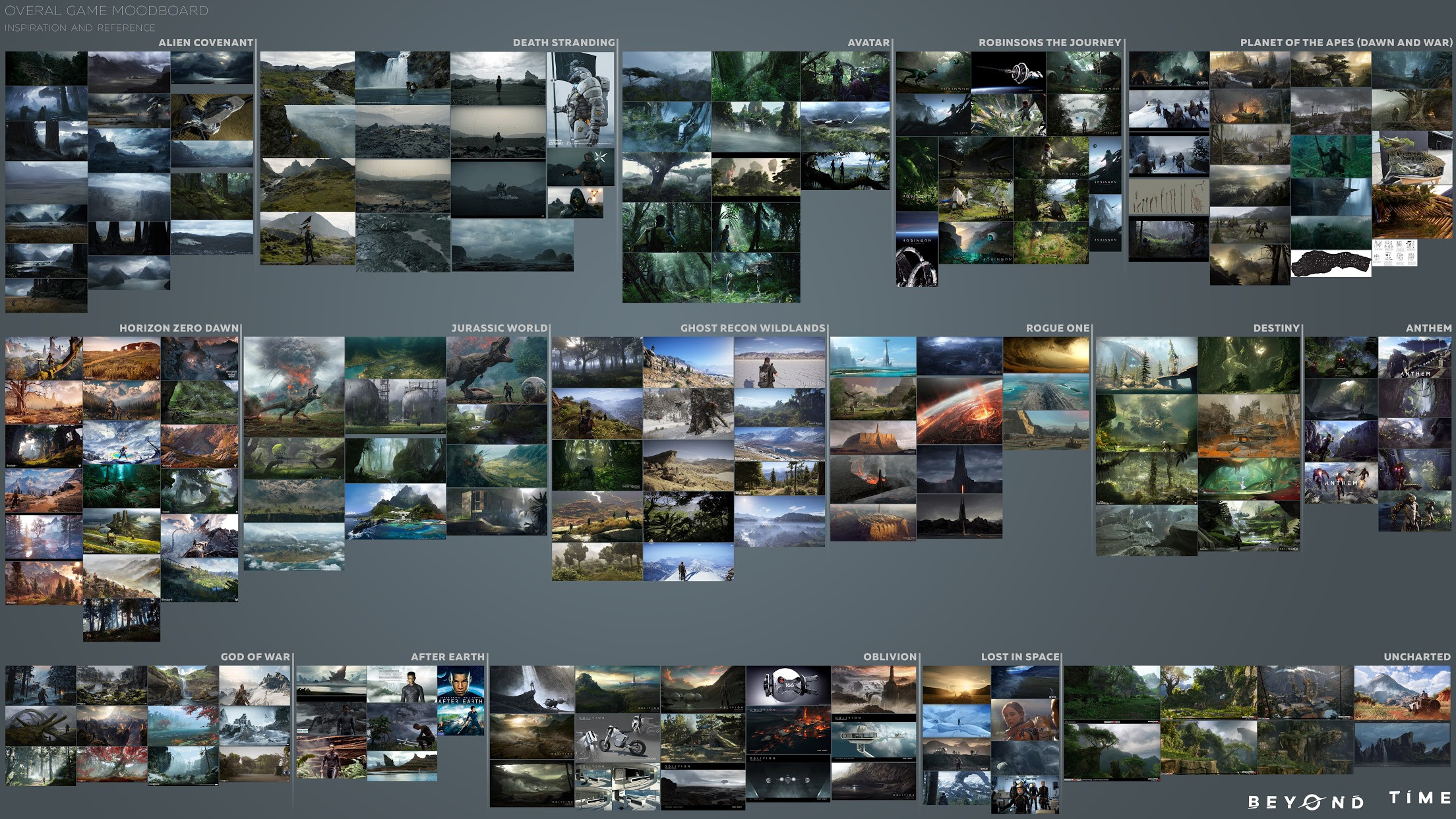Click the OVERAL GAME MOODBOARD title

(x=106, y=11)
